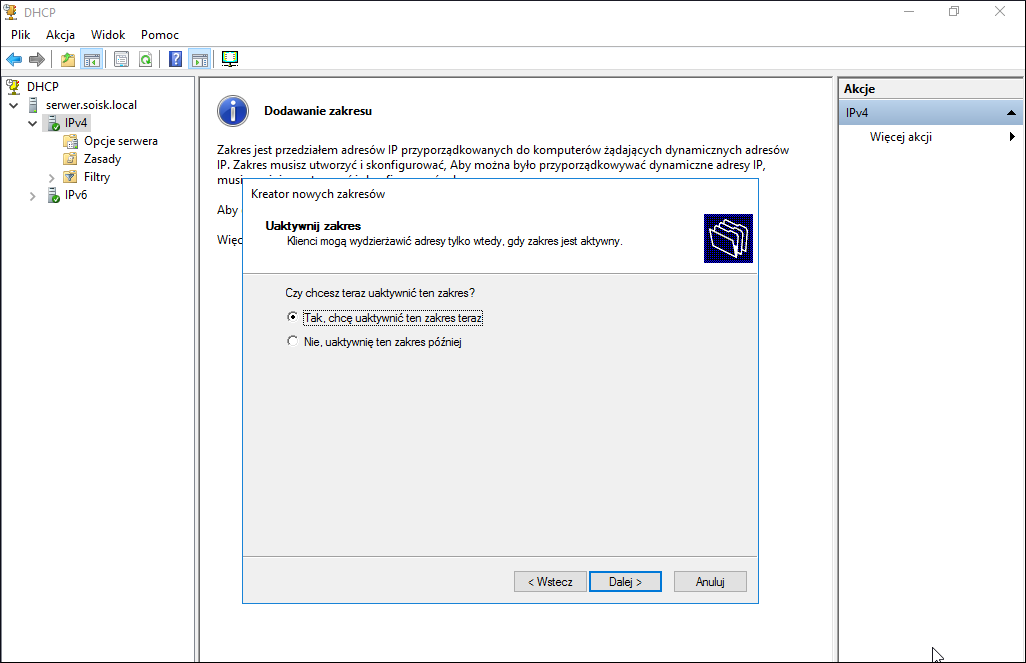Toggle the console tree pane icon
This screenshot has width=1026, height=663.
click(x=92, y=60)
